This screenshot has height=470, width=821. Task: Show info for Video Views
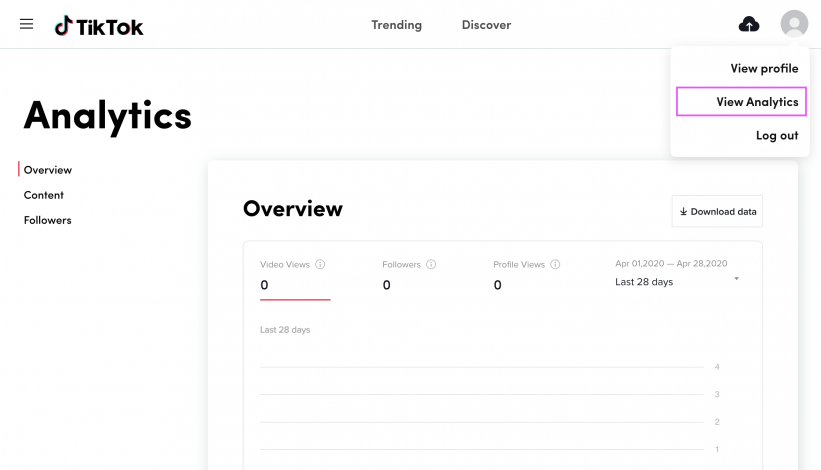[320, 264]
